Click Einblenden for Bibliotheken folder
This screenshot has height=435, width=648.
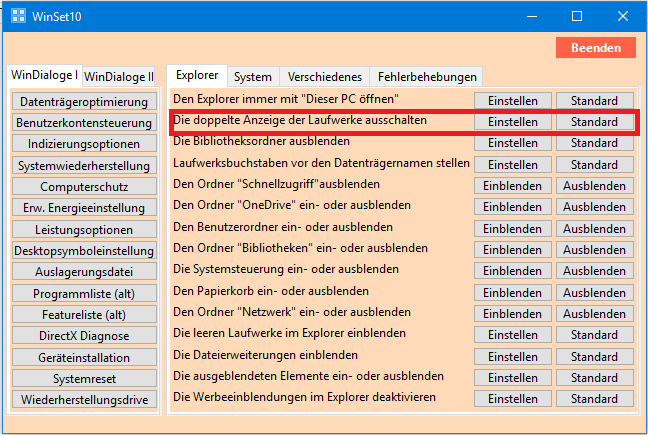pos(512,250)
